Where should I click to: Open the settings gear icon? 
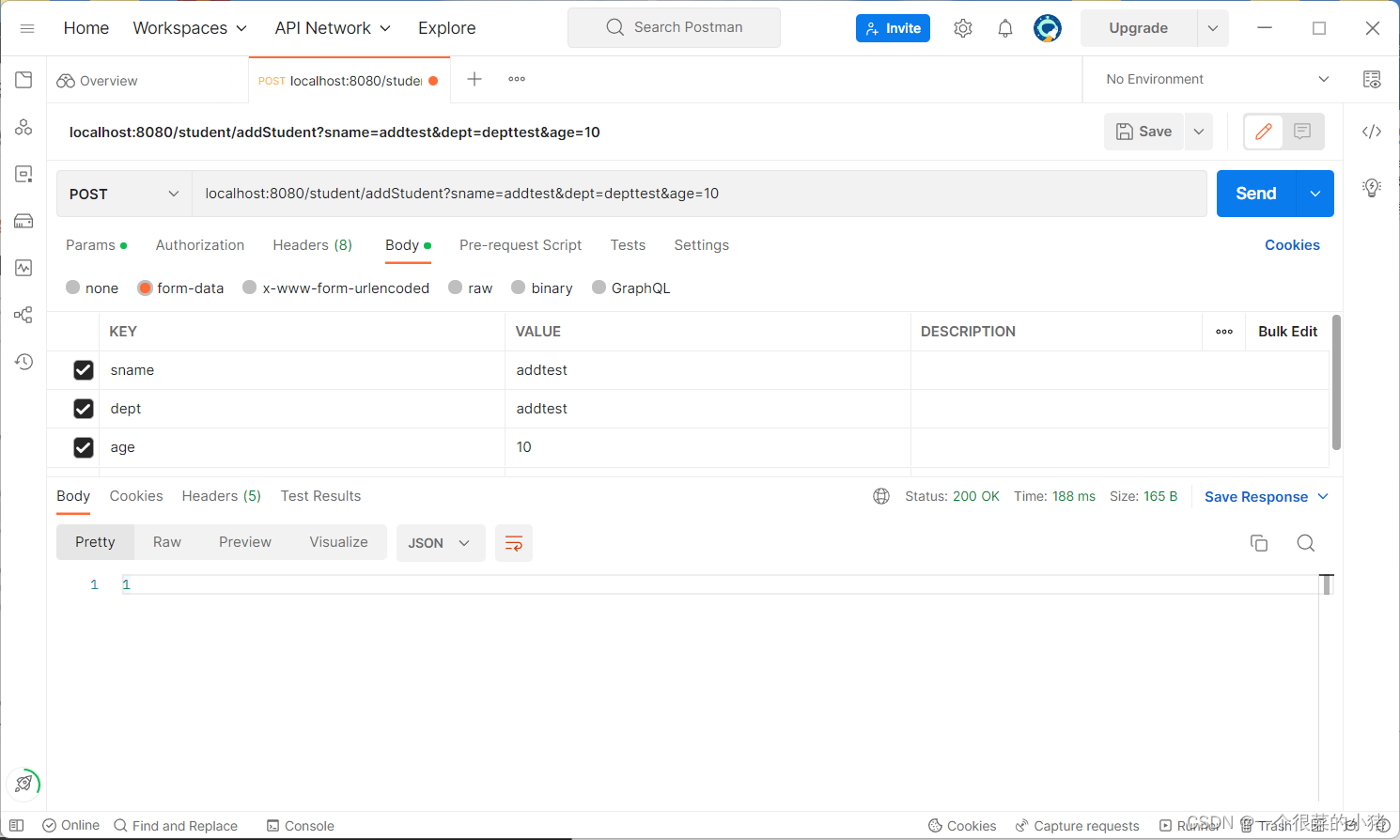point(963,28)
